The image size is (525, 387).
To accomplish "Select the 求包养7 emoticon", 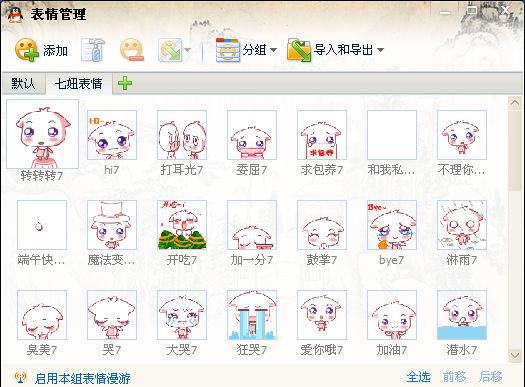I will pos(322,135).
